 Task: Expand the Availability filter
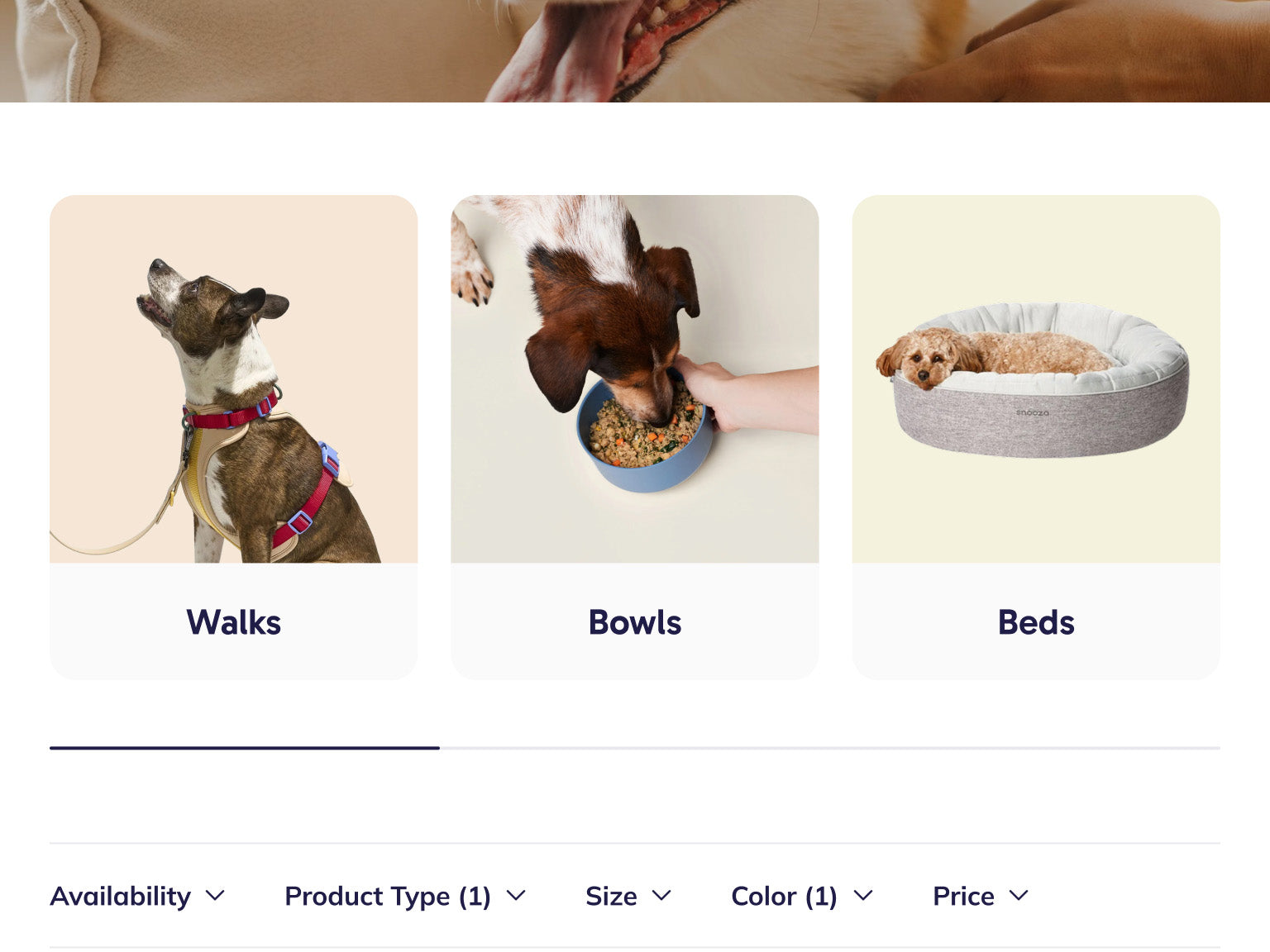click(x=137, y=896)
